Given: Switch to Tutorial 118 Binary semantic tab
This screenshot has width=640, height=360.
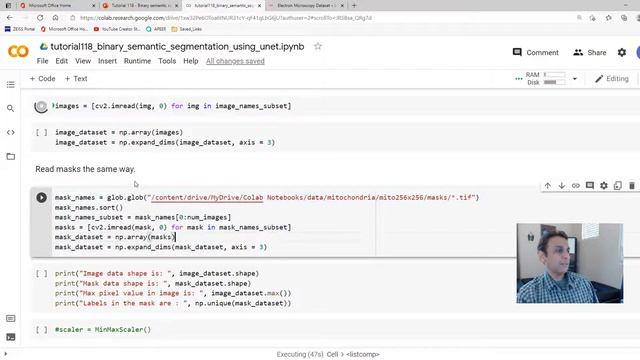Looking at the screenshot, I should click(140, 6).
